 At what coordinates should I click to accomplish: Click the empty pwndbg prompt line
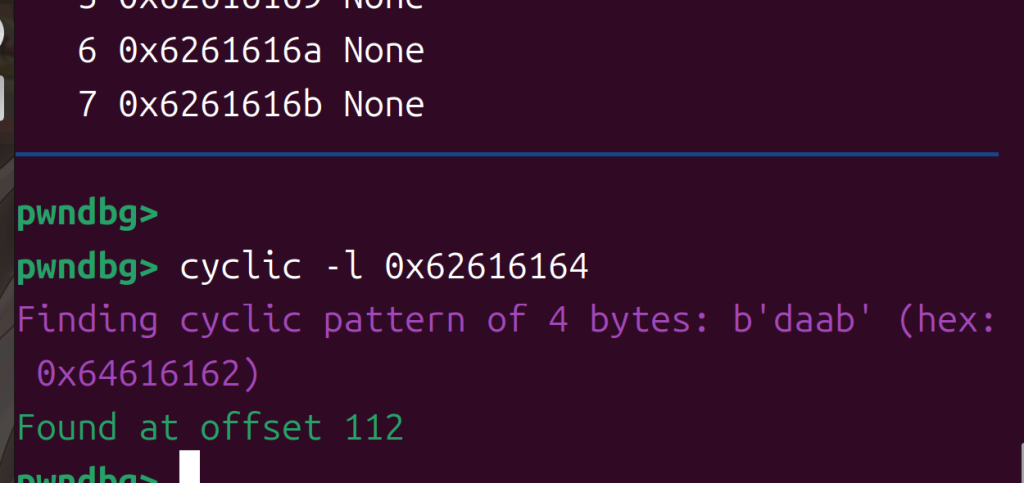coord(88,214)
